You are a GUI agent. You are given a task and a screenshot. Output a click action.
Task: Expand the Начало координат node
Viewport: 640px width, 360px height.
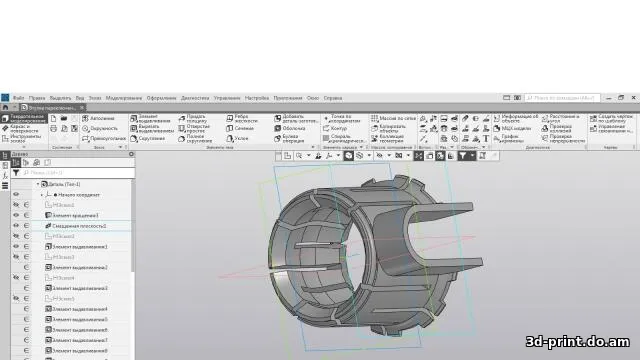click(x=42, y=195)
